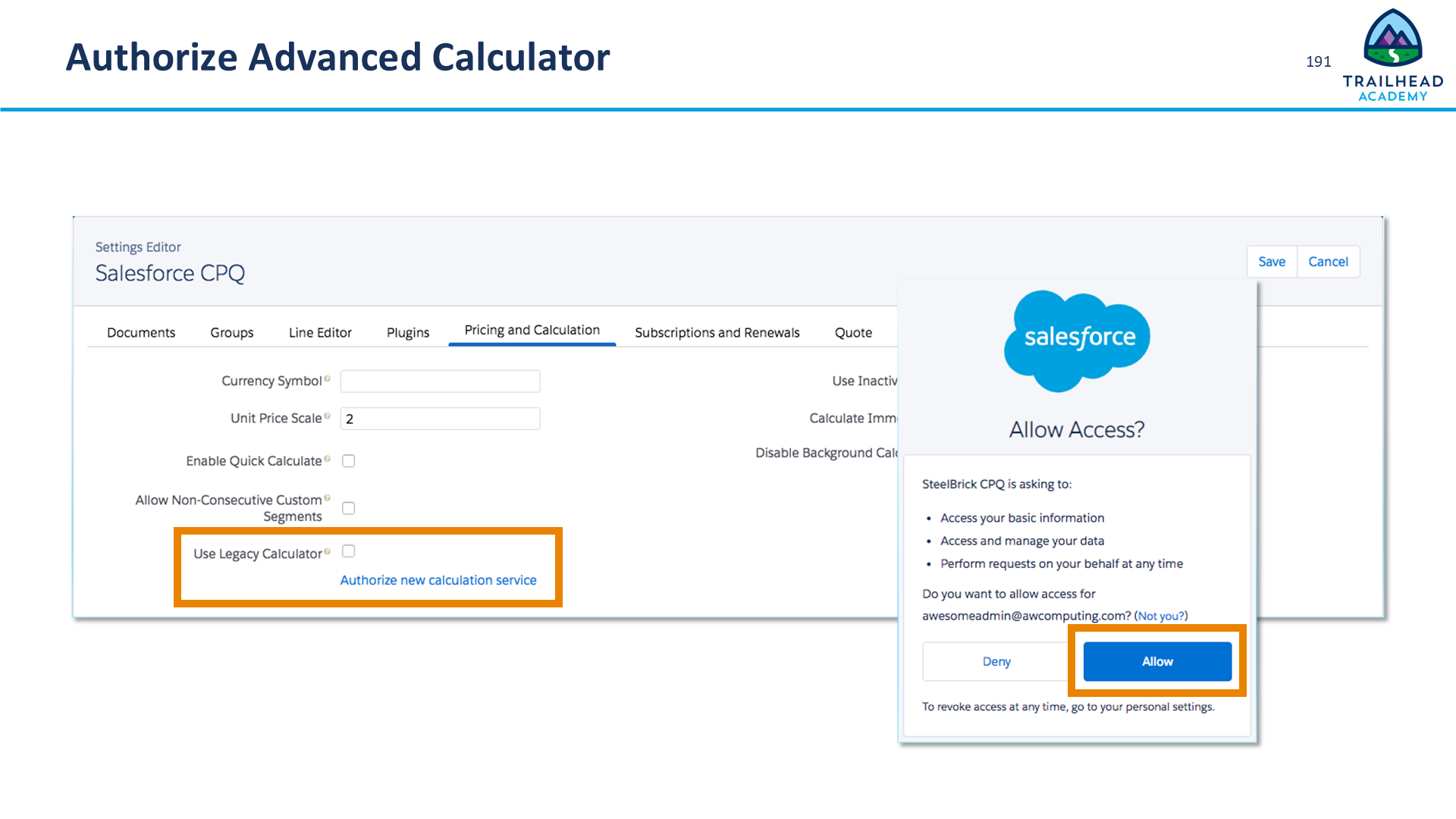Click the 'Not you?' link
Screen dimensions: 1456x819
click(1161, 616)
